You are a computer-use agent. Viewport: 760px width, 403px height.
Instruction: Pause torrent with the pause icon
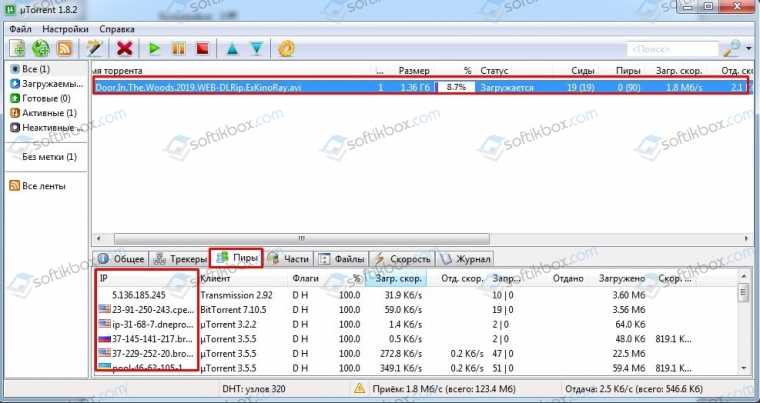point(178,48)
